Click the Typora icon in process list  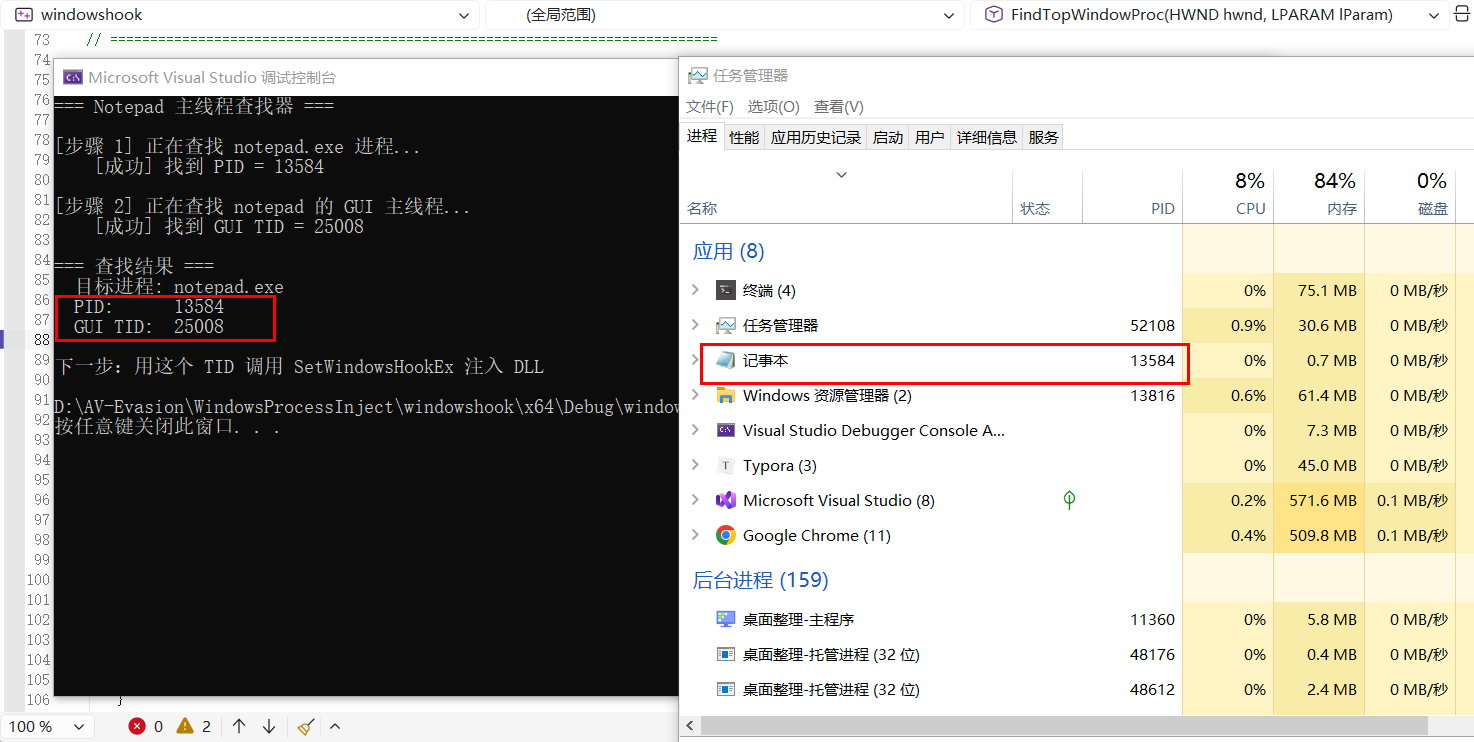[x=726, y=465]
